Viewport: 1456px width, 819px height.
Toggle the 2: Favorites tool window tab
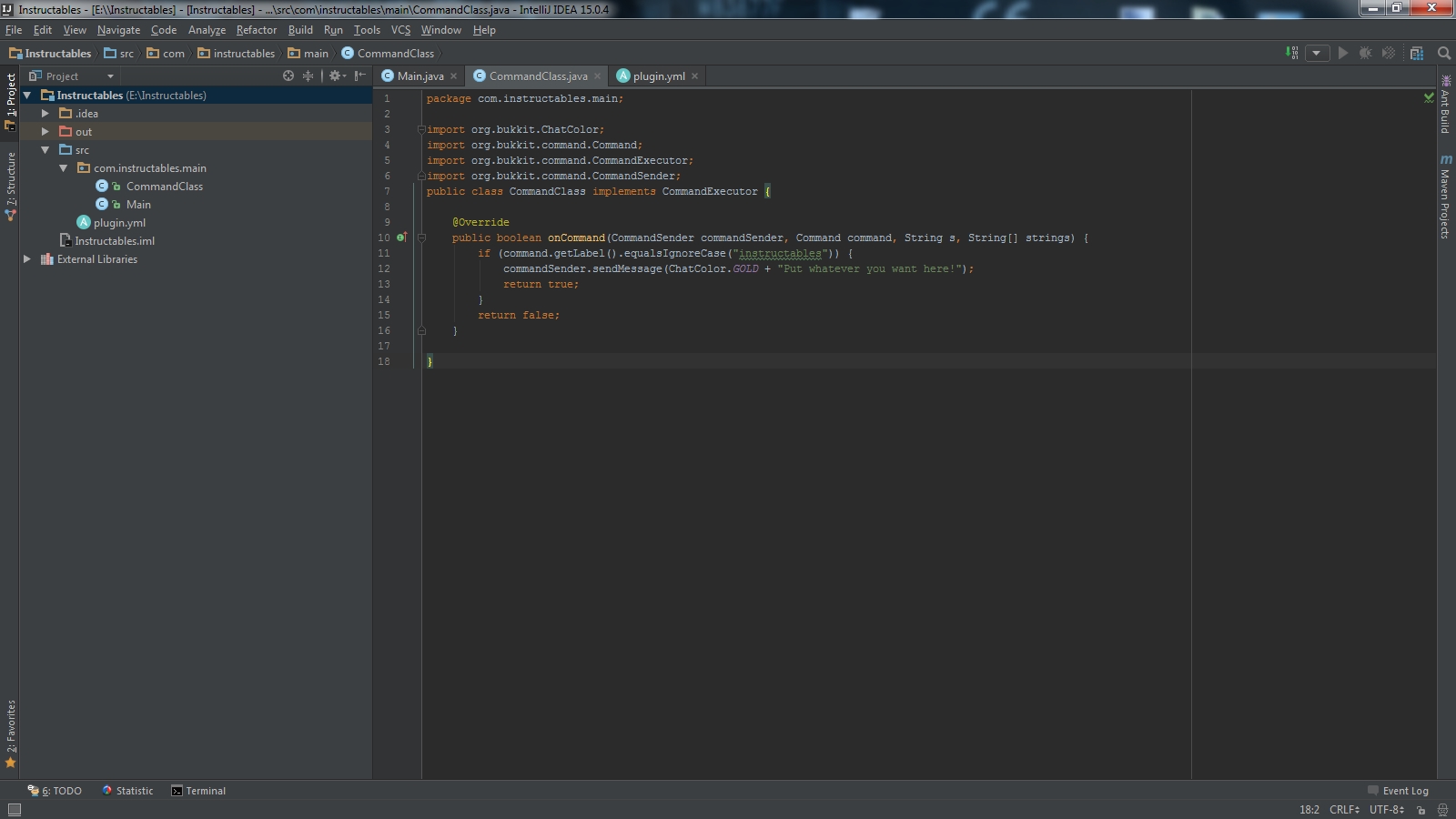(10, 733)
